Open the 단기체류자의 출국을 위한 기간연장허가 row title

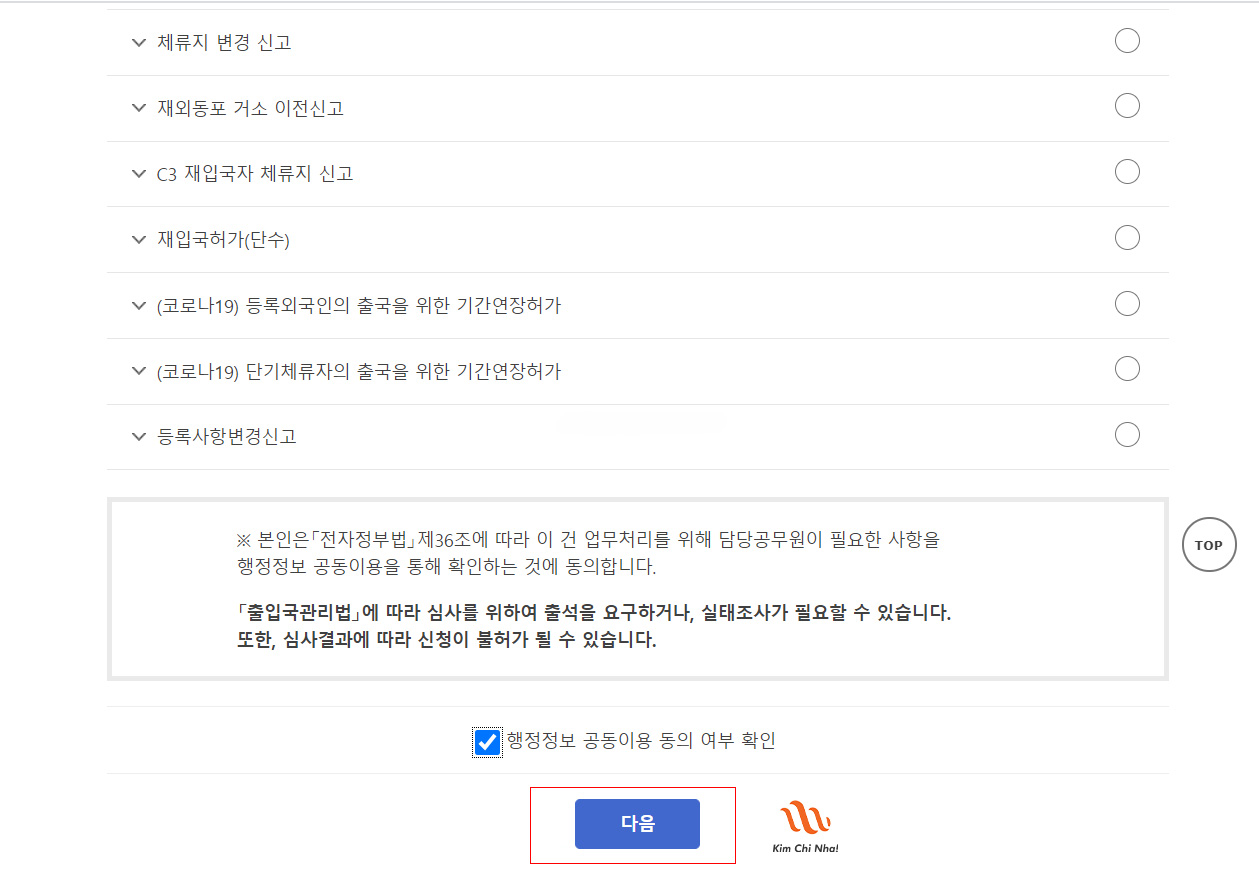click(x=359, y=372)
